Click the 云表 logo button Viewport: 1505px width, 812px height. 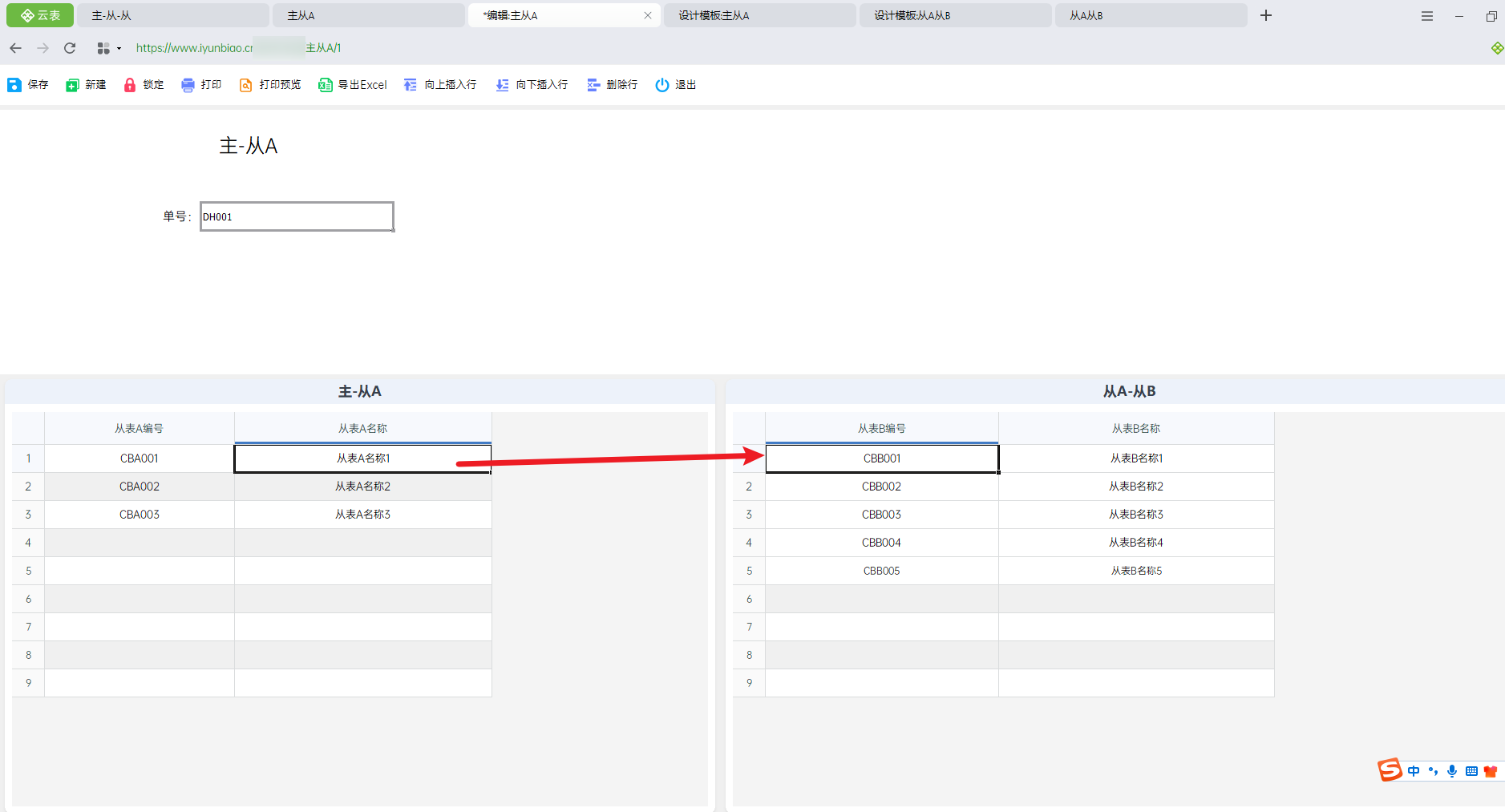click(40, 15)
